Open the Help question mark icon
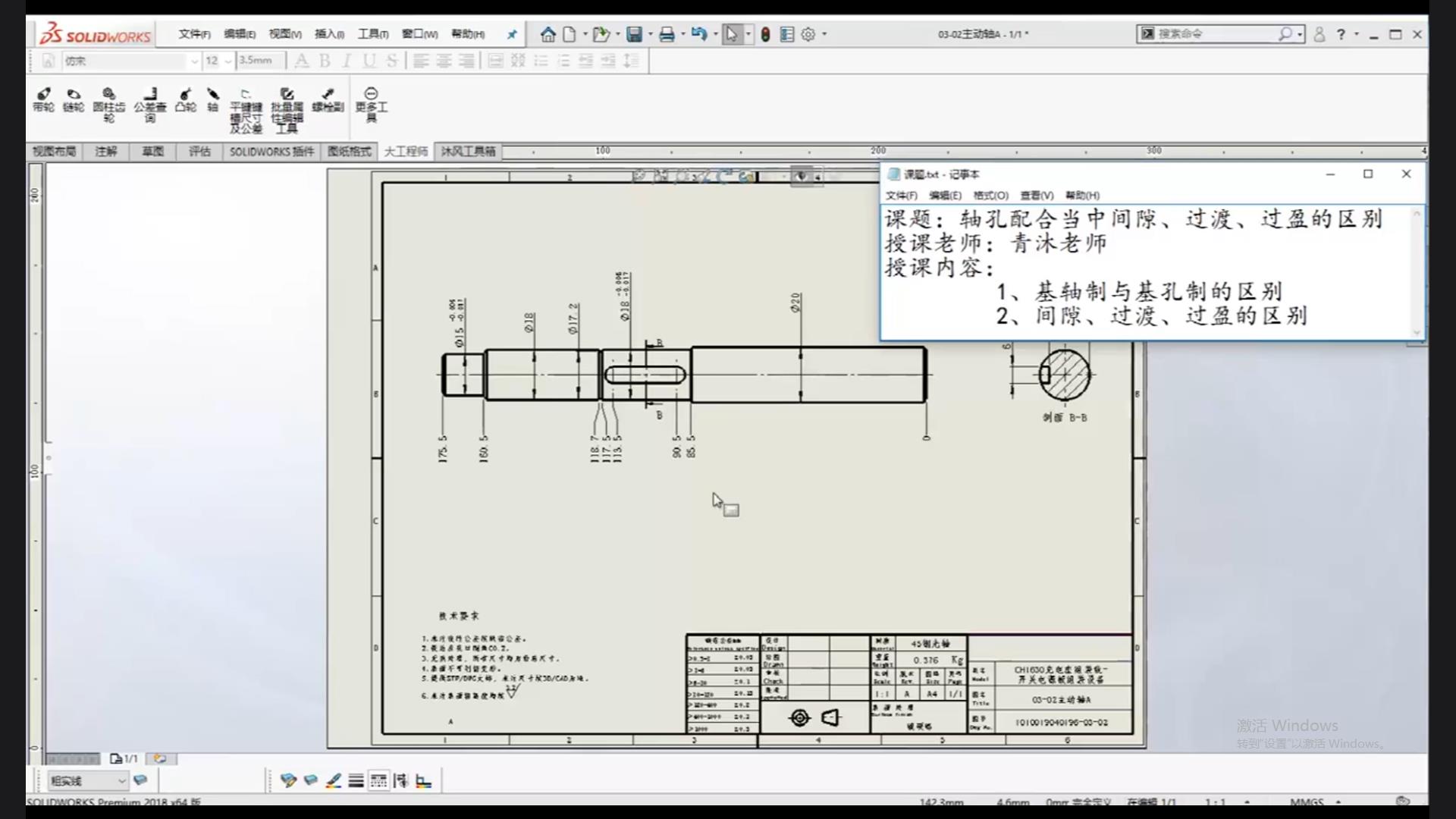Screen dimensions: 1456x819 (1341, 34)
